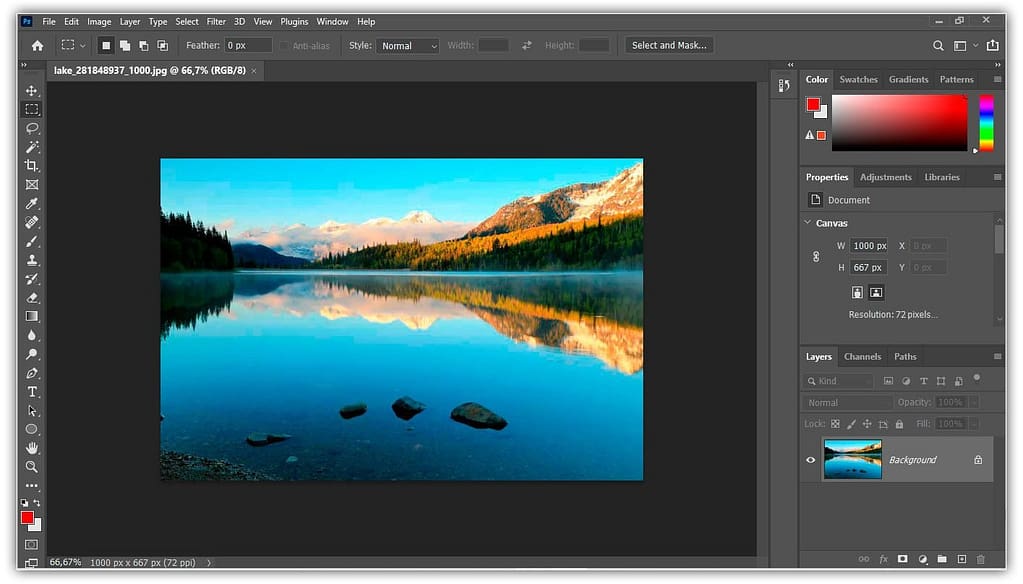Toggle the lock on the Background layer
This screenshot has width=1023, height=584.
(977, 459)
